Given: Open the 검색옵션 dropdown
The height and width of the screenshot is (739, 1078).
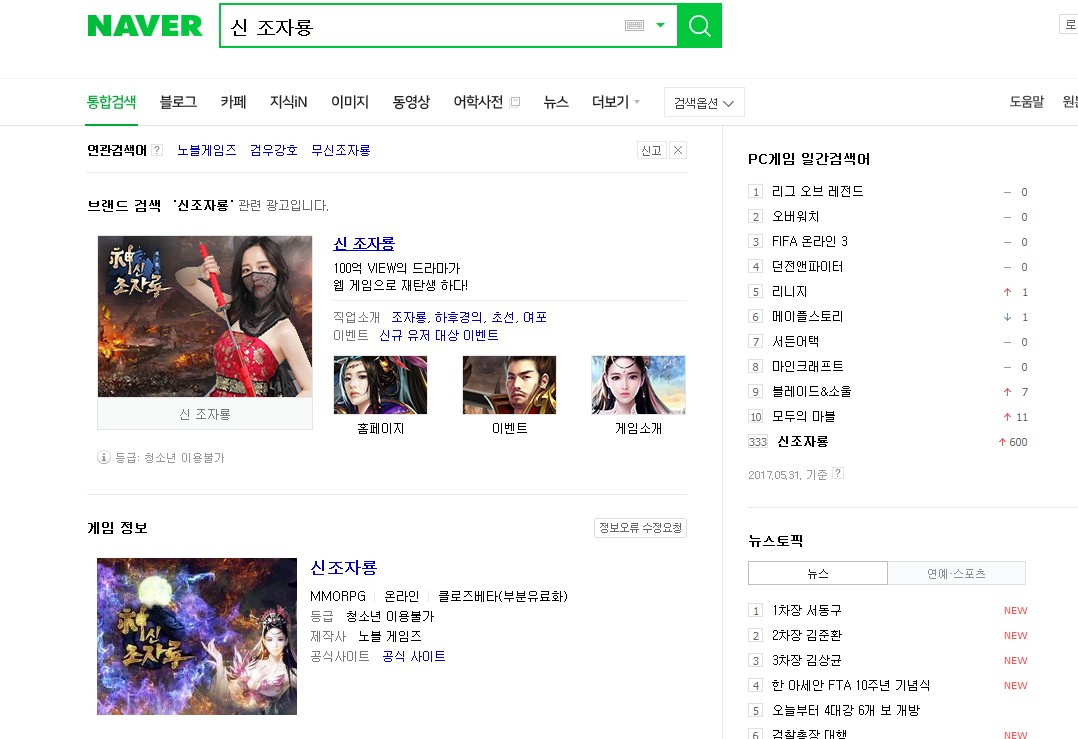Looking at the screenshot, I should tap(704, 102).
